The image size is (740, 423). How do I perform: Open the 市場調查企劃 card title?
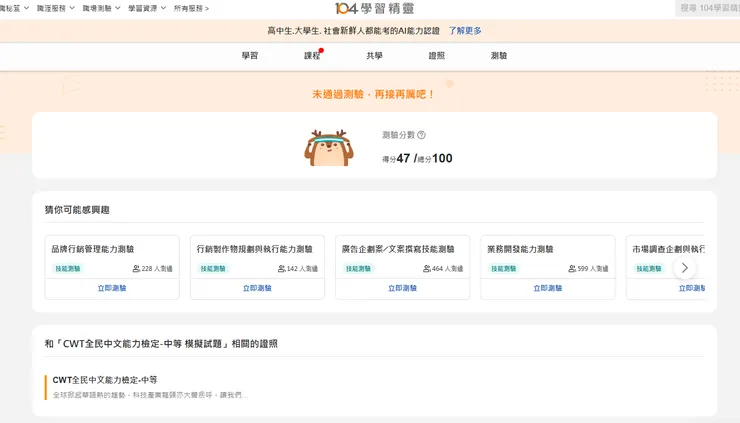pos(669,249)
